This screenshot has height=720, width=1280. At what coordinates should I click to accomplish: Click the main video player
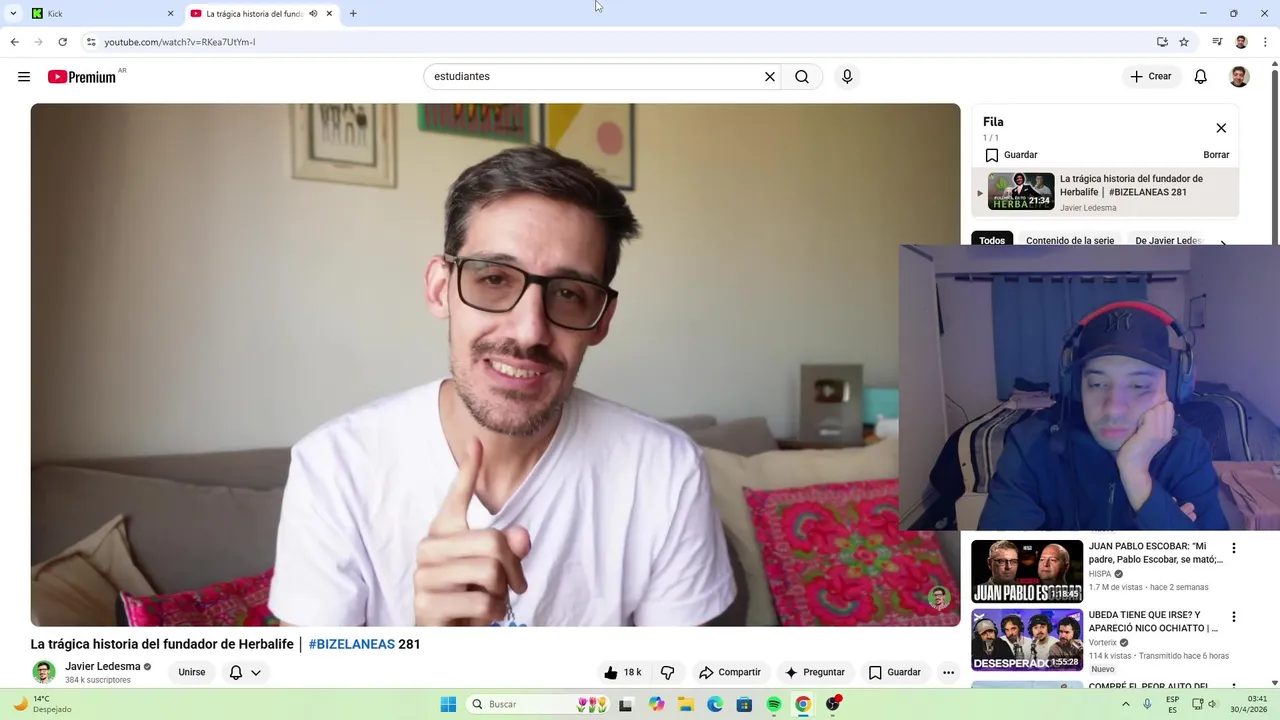[x=495, y=365]
